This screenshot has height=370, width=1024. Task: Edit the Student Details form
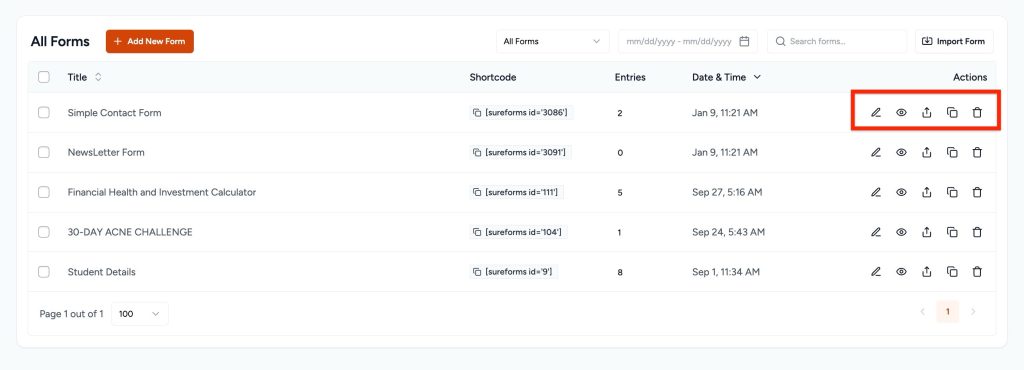[x=876, y=272]
